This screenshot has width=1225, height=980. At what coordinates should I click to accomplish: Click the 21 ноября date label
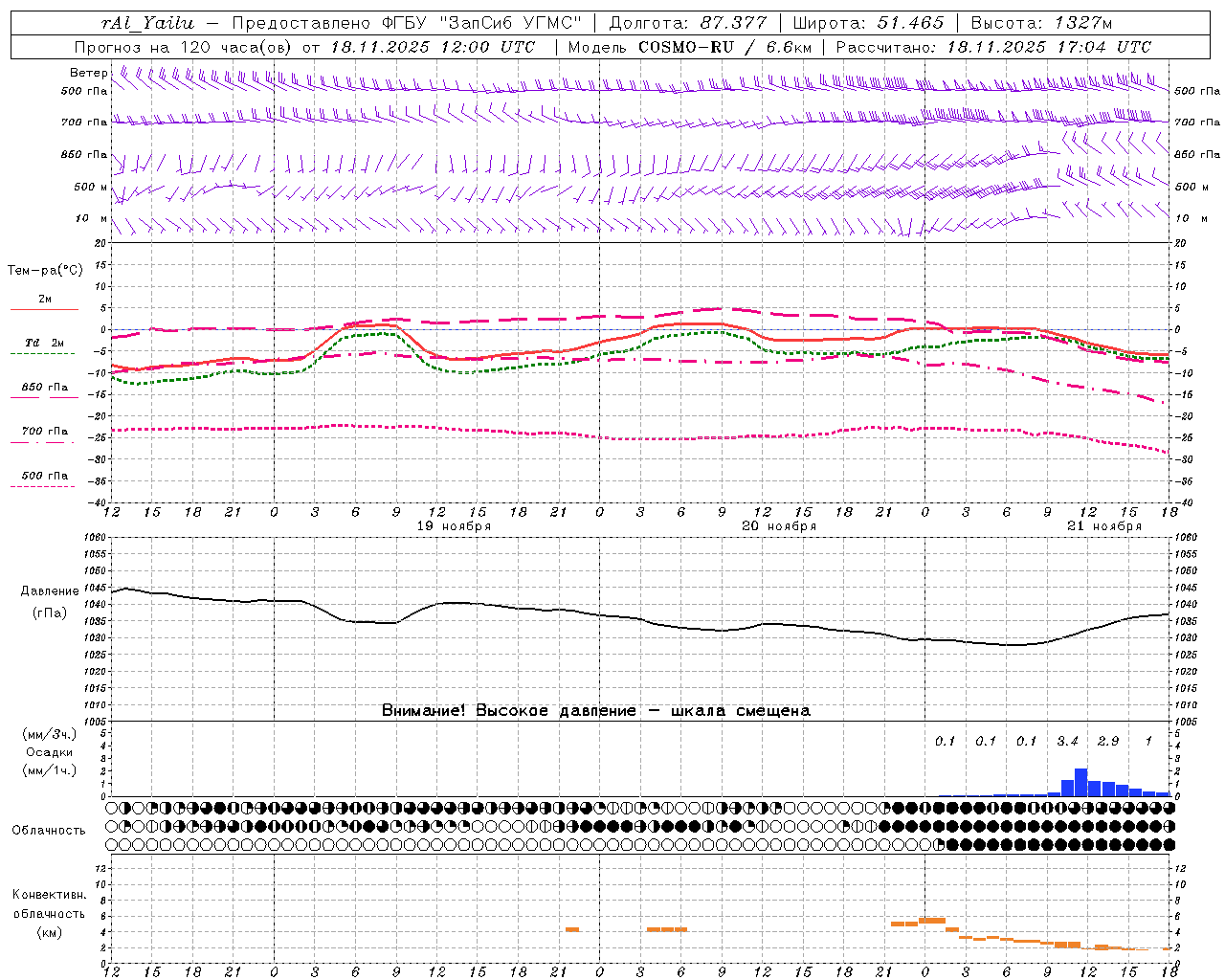click(1104, 526)
